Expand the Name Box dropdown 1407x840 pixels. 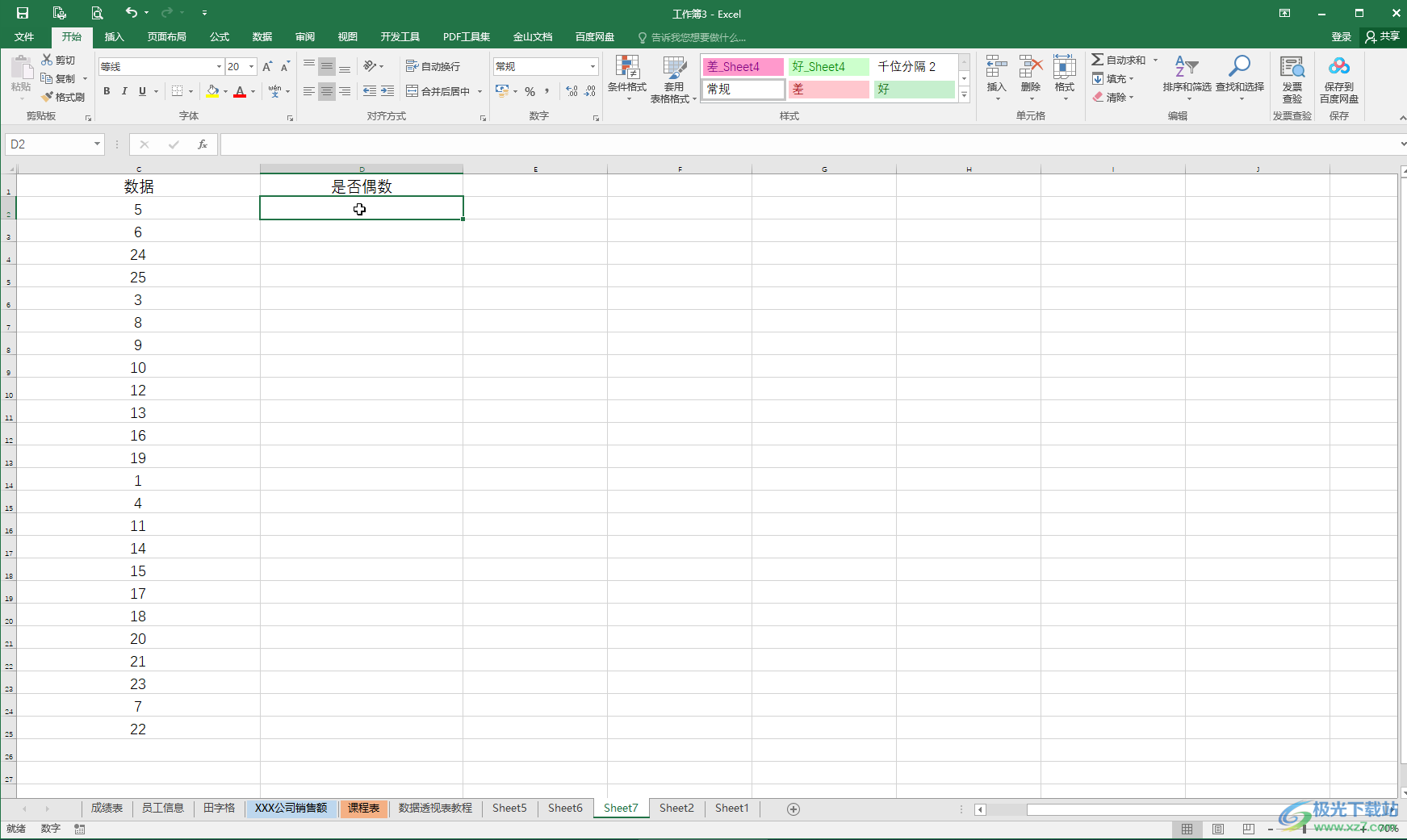(97, 144)
